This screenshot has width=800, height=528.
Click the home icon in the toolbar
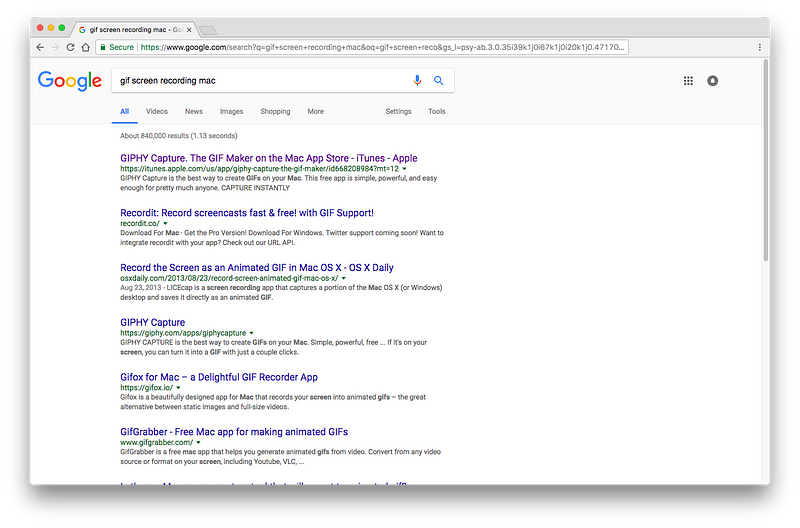pos(85,47)
